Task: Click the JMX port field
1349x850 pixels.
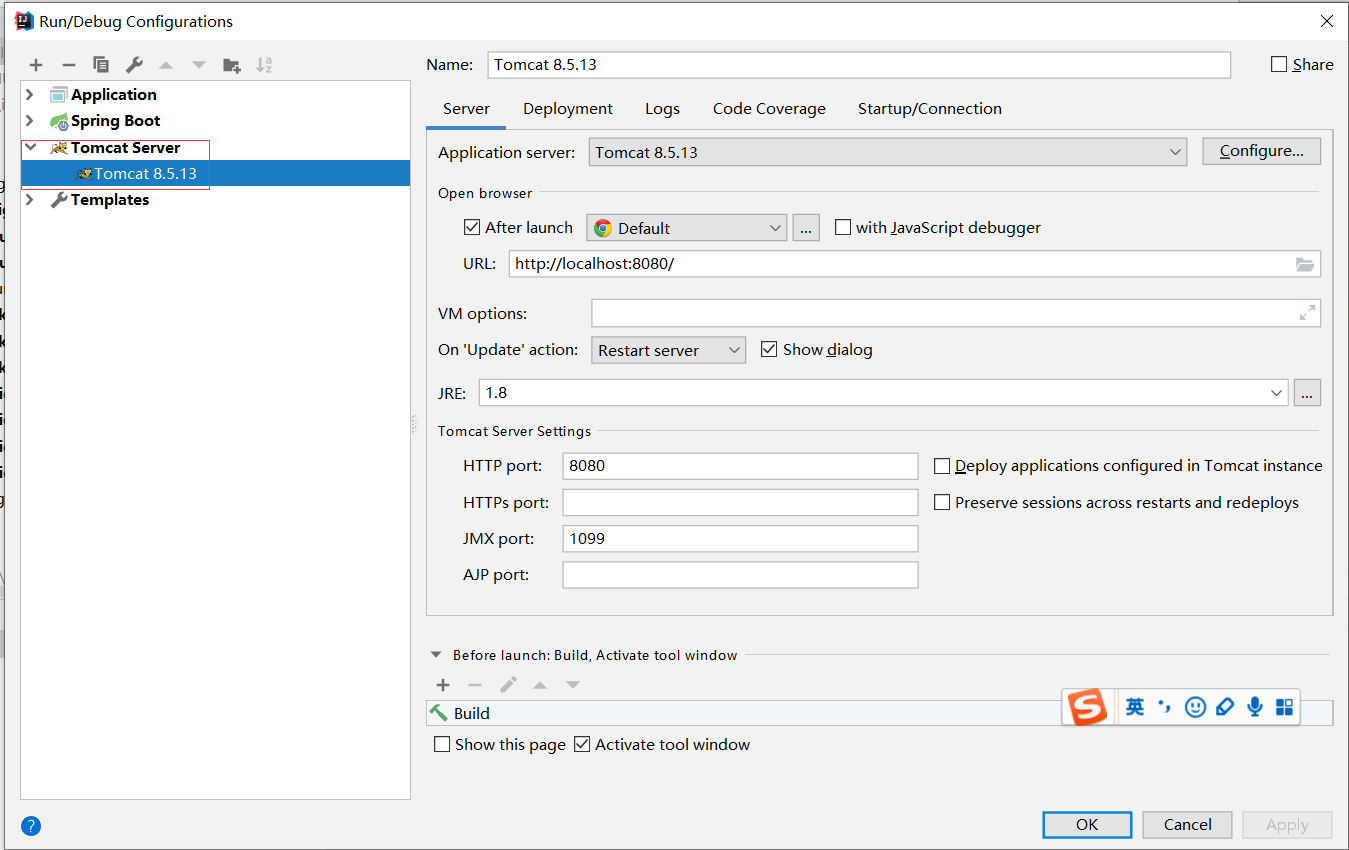Action: pos(740,538)
